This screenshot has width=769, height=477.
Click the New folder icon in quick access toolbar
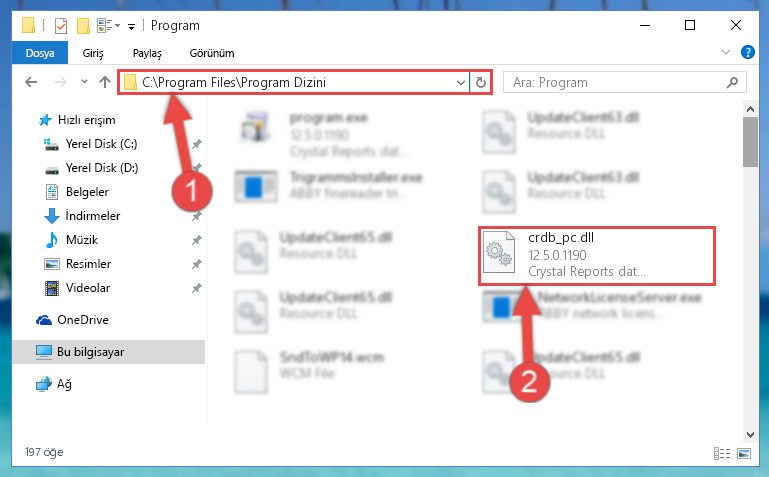pyautogui.click(x=83, y=25)
